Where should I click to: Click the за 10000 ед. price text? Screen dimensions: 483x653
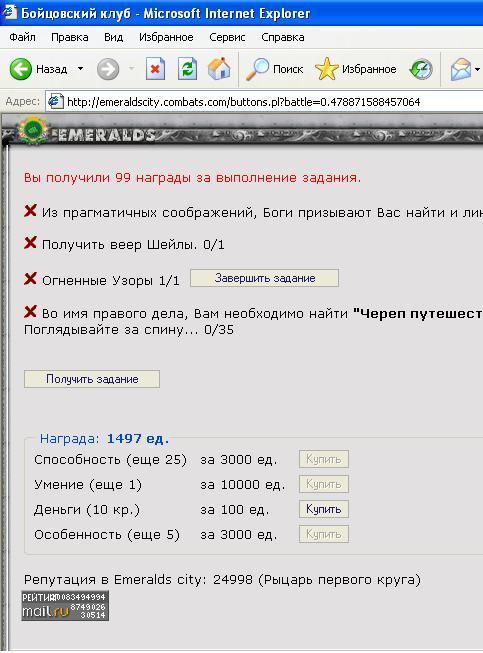click(243, 485)
